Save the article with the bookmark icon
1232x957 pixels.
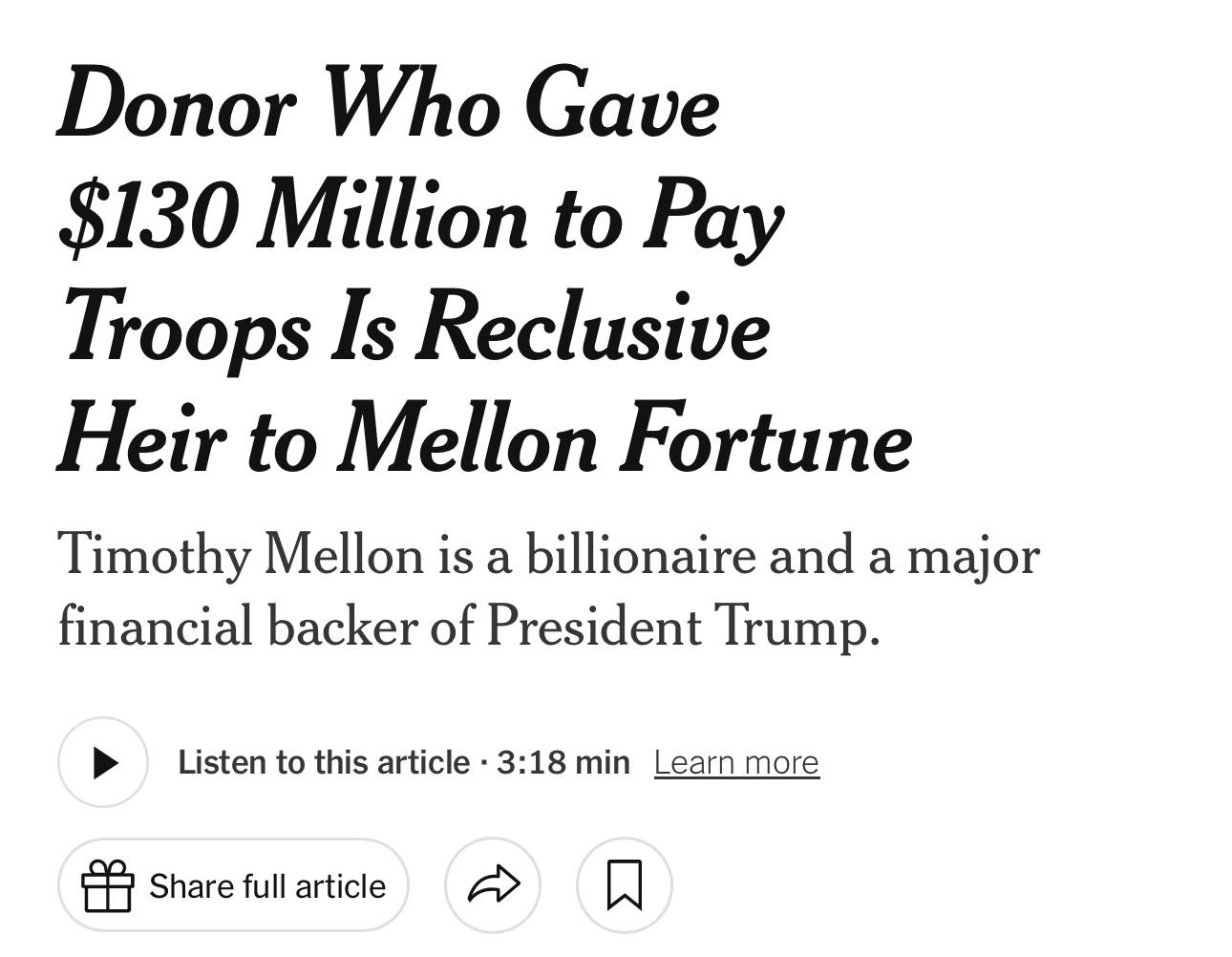[625, 885]
